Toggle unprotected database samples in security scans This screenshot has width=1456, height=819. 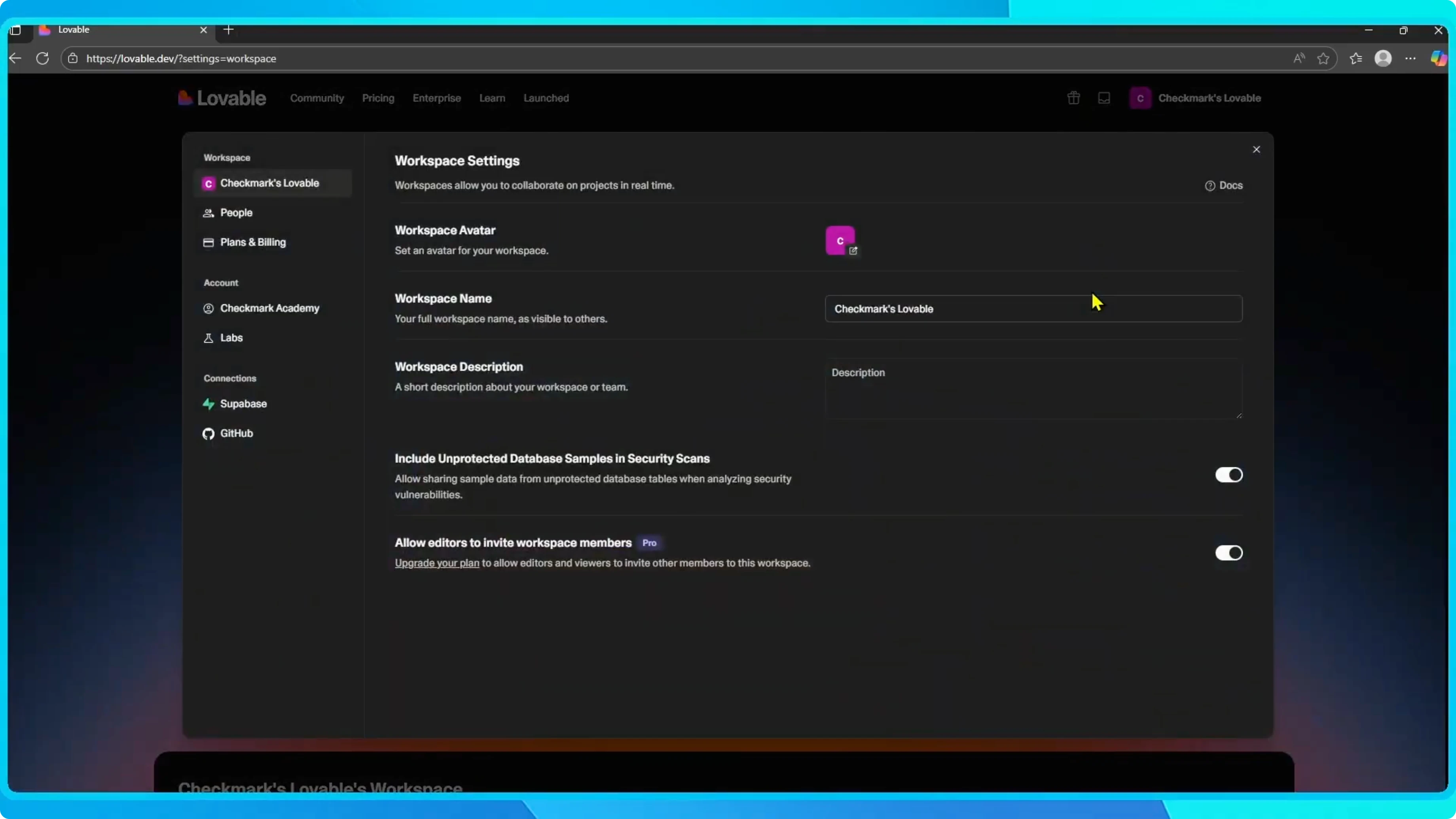click(x=1229, y=475)
